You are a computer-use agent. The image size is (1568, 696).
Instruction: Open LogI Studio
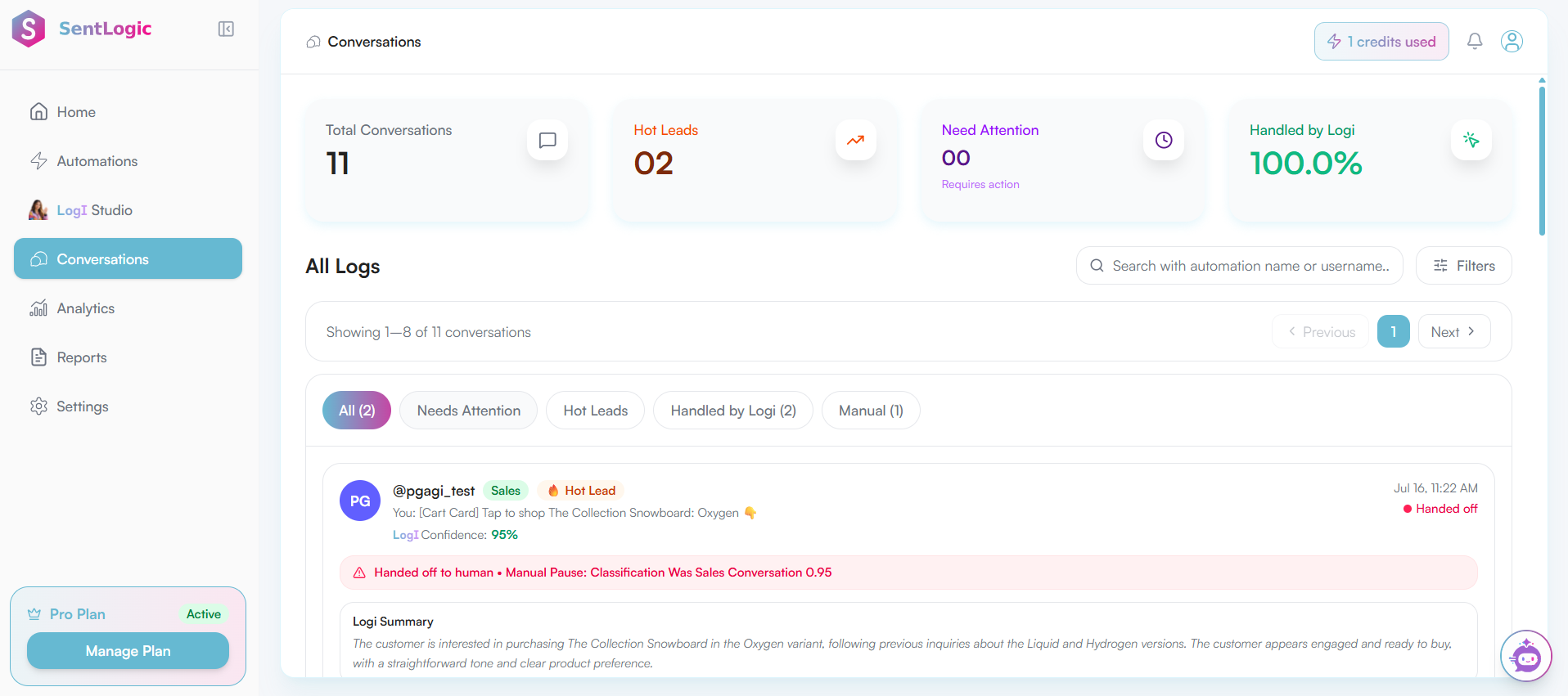(128, 210)
